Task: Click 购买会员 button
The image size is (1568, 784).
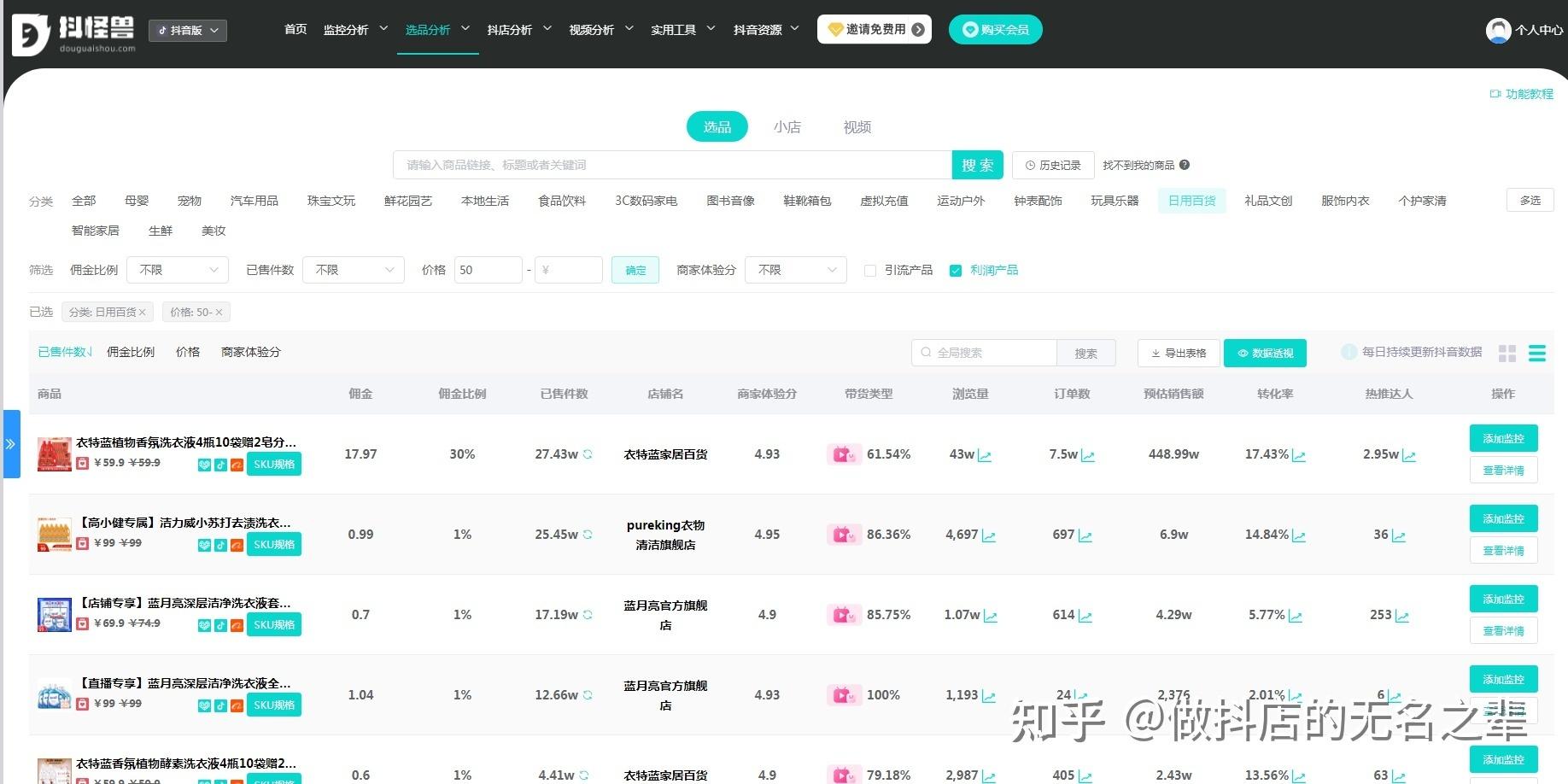Action: coord(996,29)
